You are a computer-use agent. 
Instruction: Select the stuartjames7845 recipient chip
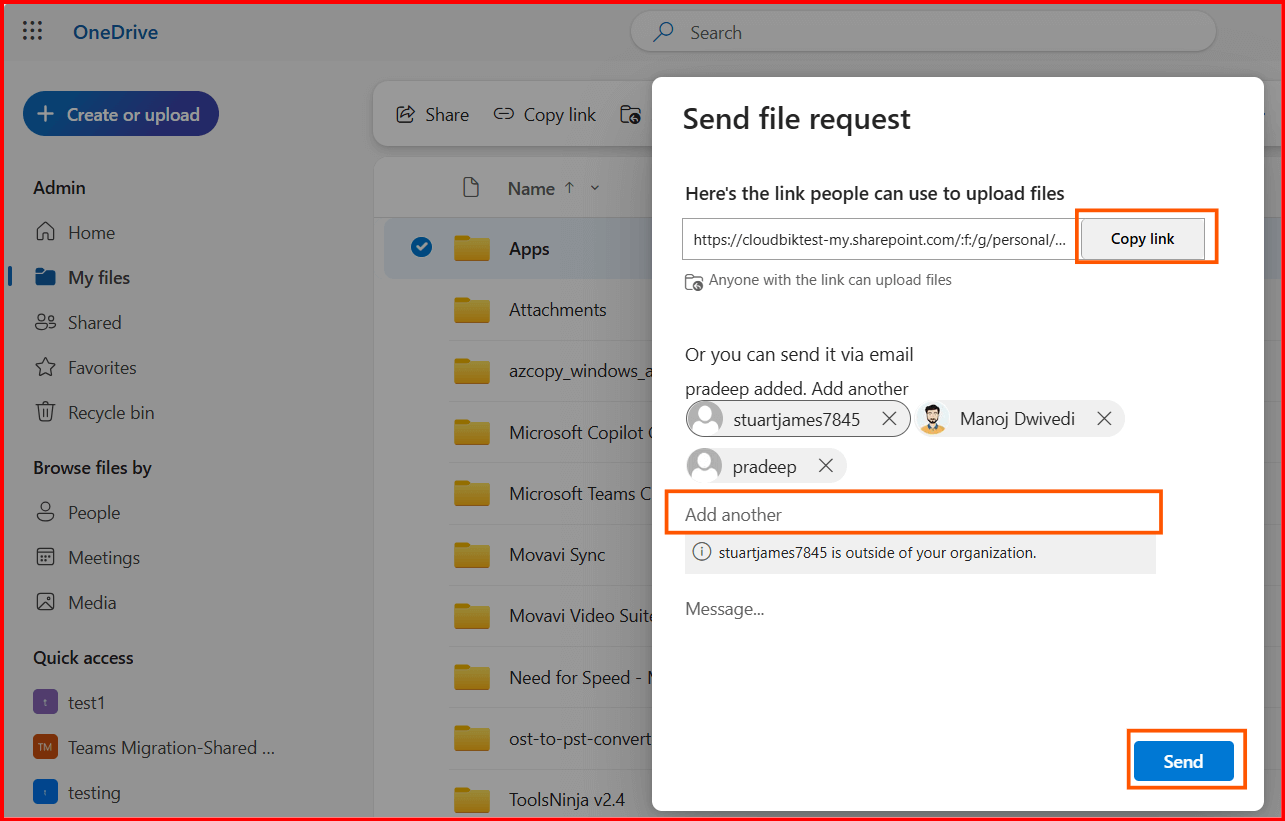coord(796,420)
